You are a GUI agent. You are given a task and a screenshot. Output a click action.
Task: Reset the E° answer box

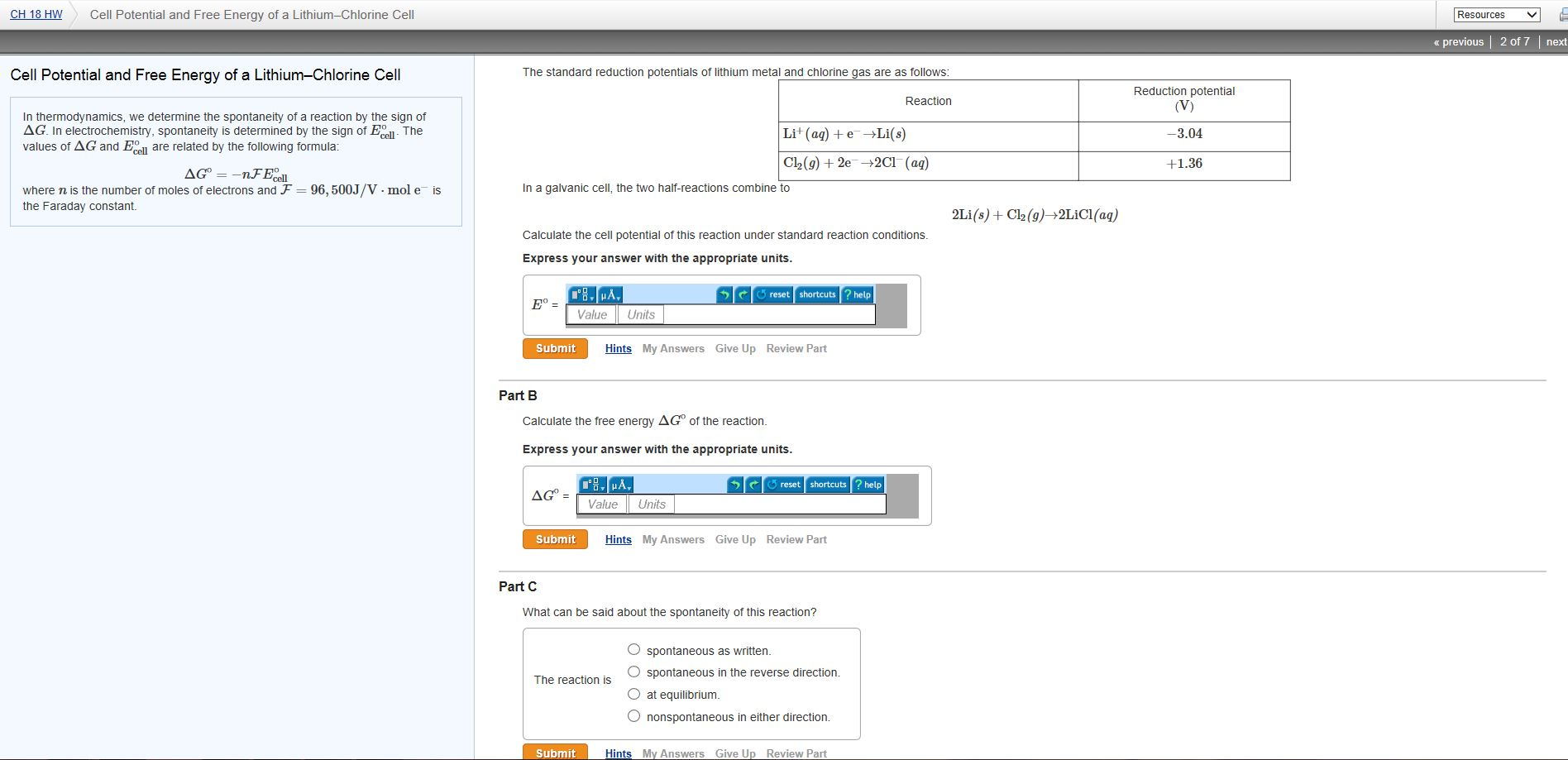(x=773, y=294)
